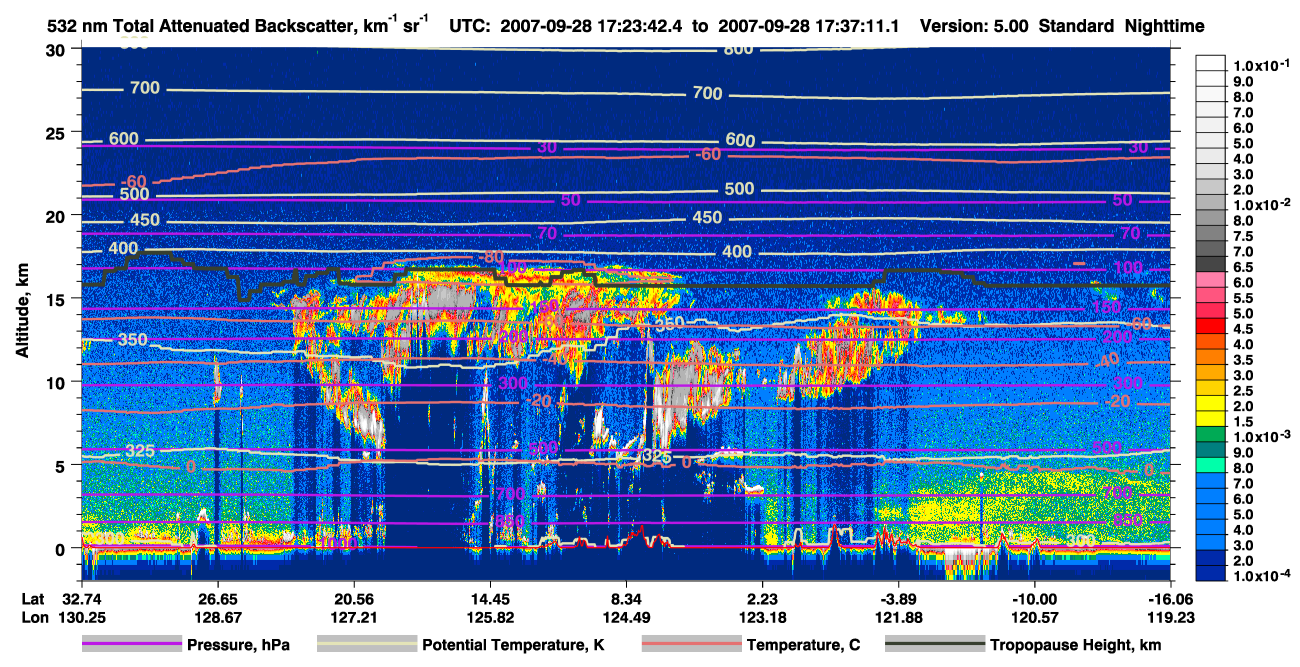Click the -80 temperature contour label
The image size is (1300, 667).
[491, 257]
